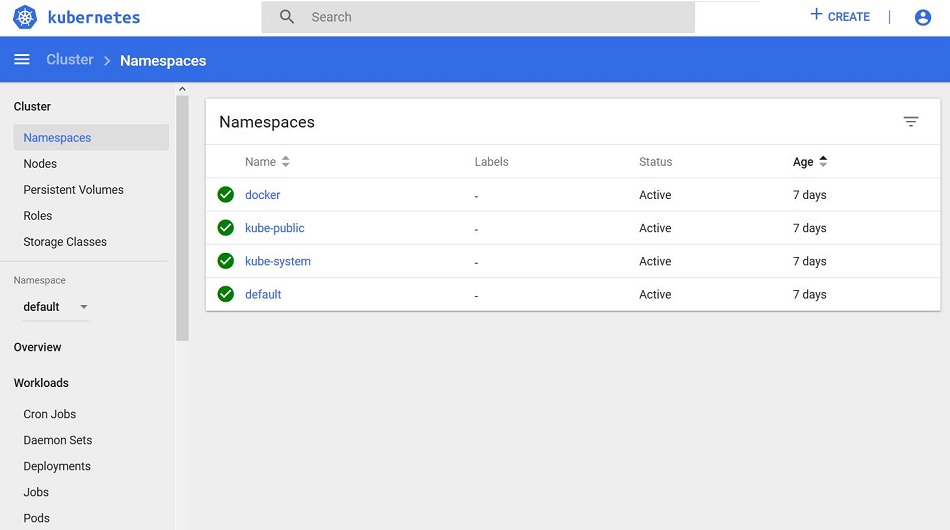
Task: Focus the Search input field
Action: pyautogui.click(x=478, y=17)
